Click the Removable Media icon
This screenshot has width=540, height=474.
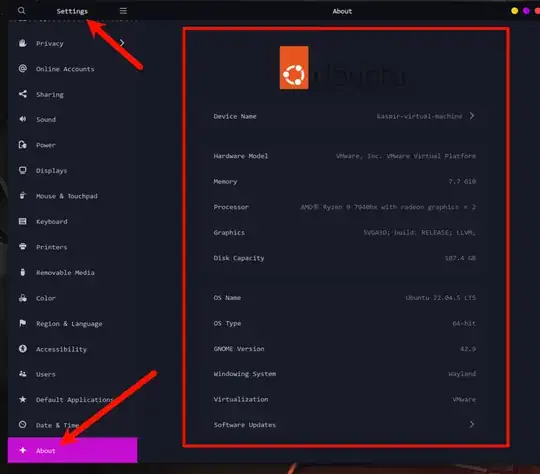coord(23,272)
